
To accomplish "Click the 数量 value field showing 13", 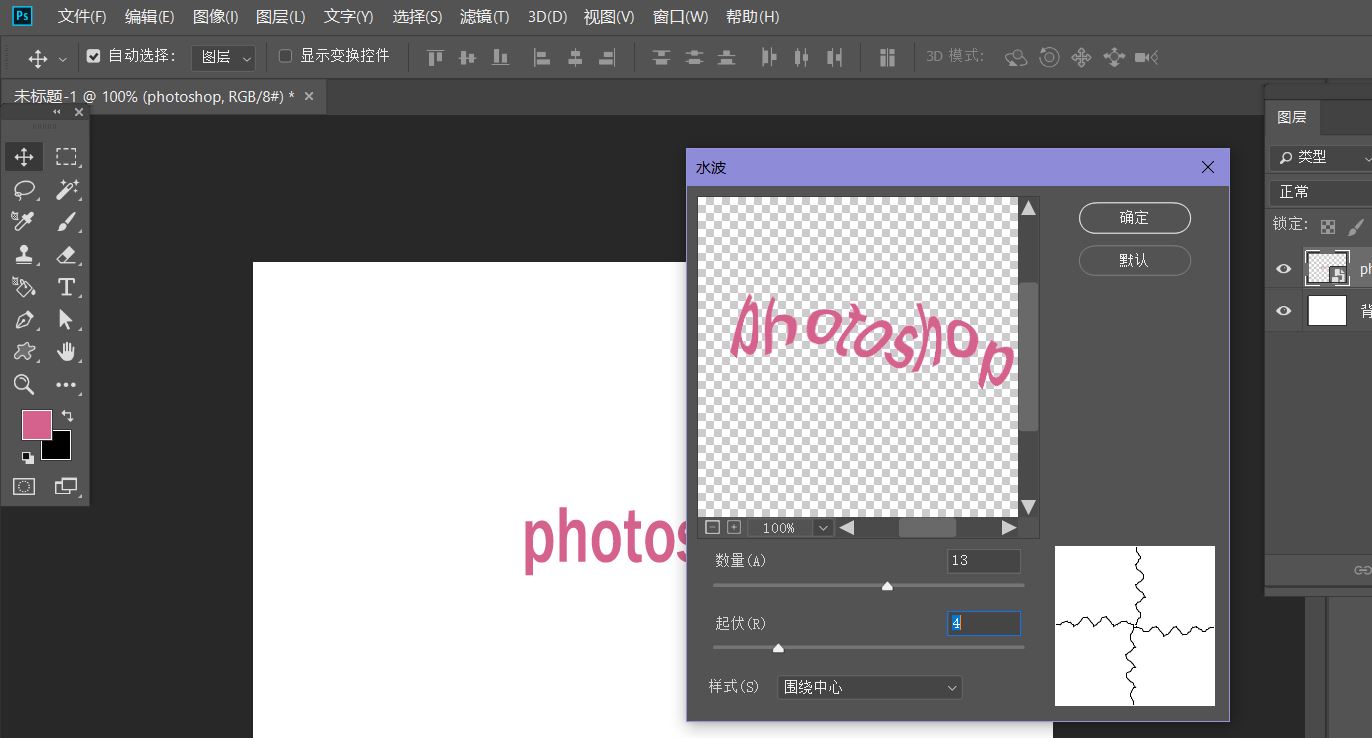I will [x=984, y=561].
